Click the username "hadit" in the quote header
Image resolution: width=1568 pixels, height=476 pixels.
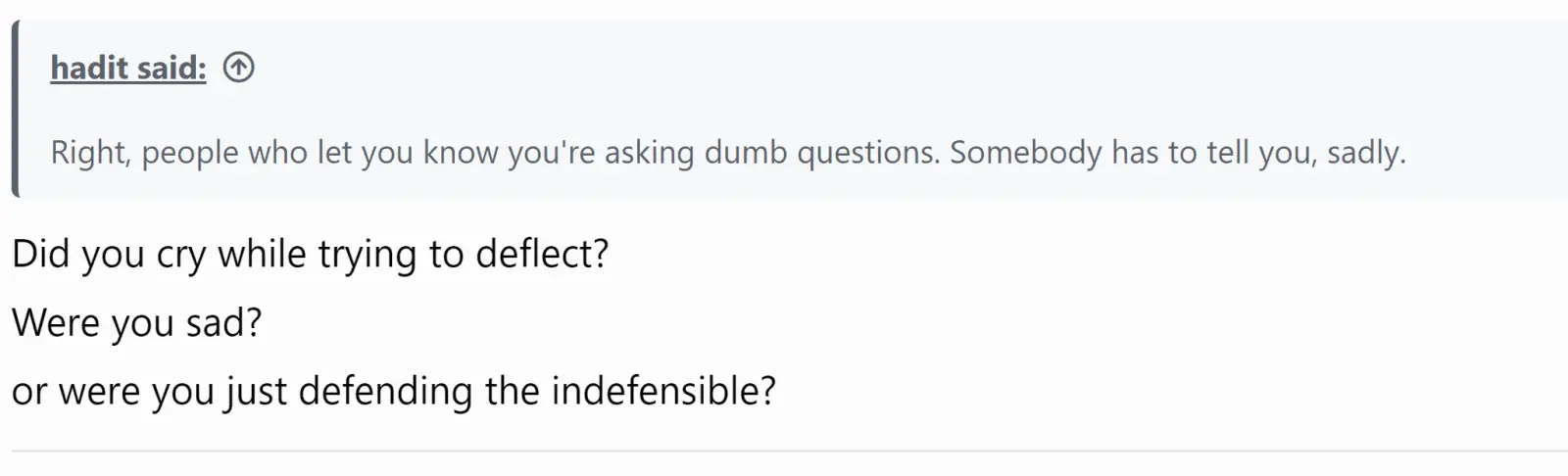click(x=89, y=68)
